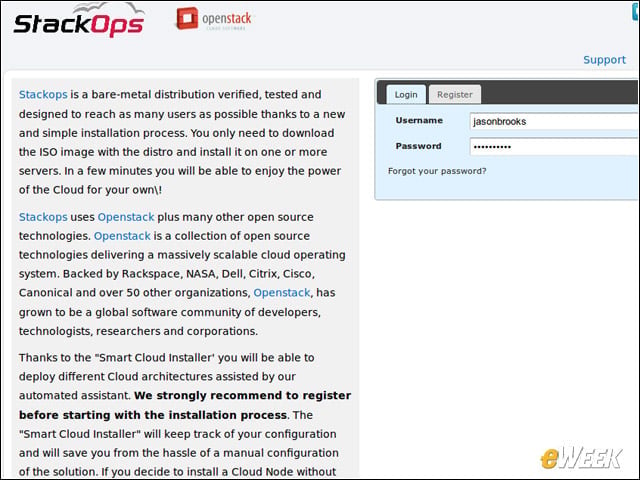
Task: Switch to the Register tab
Action: tap(455, 94)
